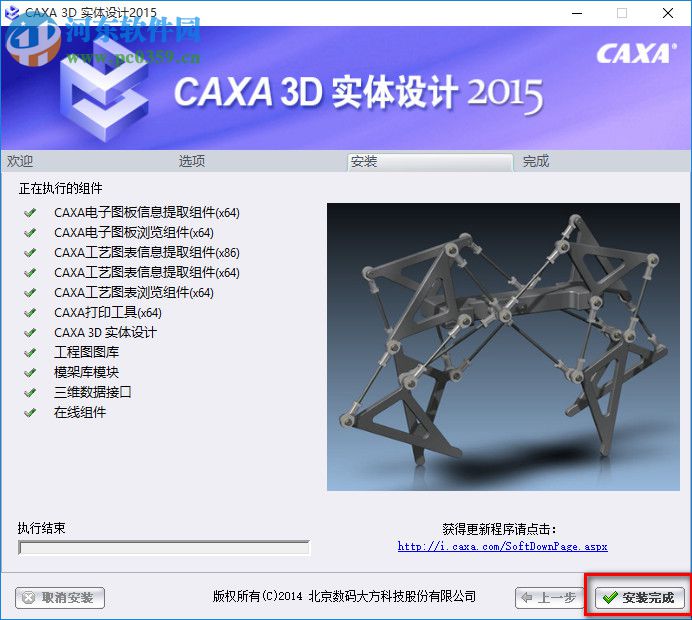Select the 完成 step tab
The image size is (692, 620).
(x=536, y=161)
